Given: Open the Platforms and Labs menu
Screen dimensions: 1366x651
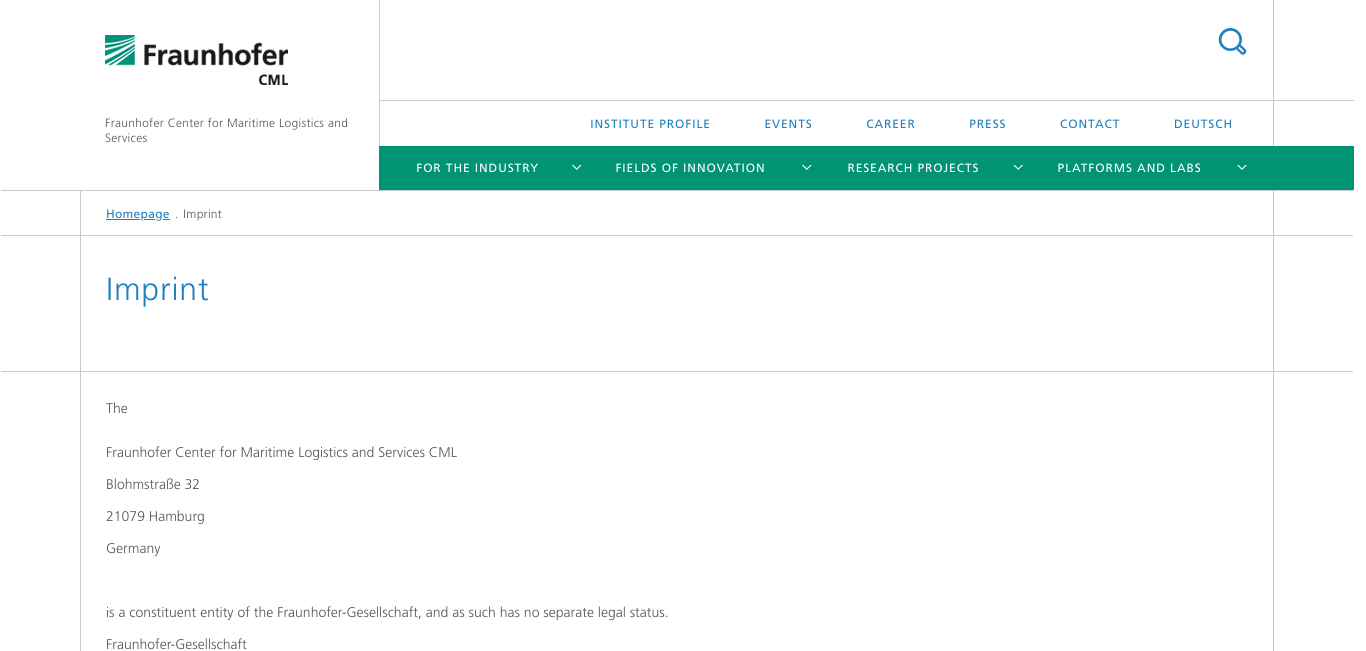Looking at the screenshot, I should (1129, 168).
